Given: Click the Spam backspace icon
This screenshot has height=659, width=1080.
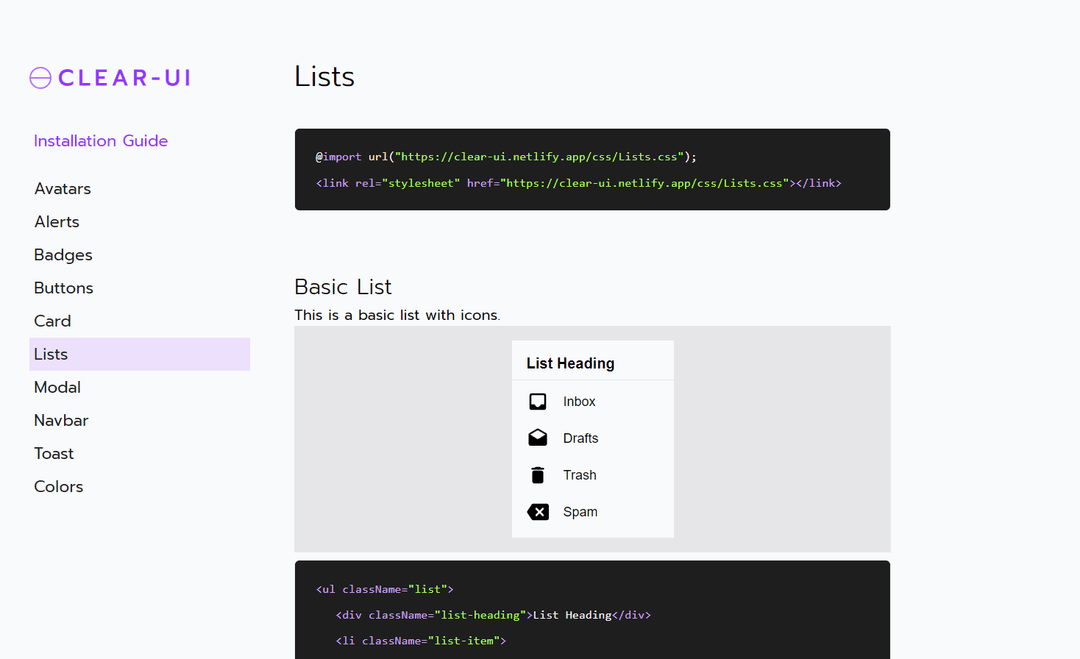Looking at the screenshot, I should pyautogui.click(x=538, y=512).
